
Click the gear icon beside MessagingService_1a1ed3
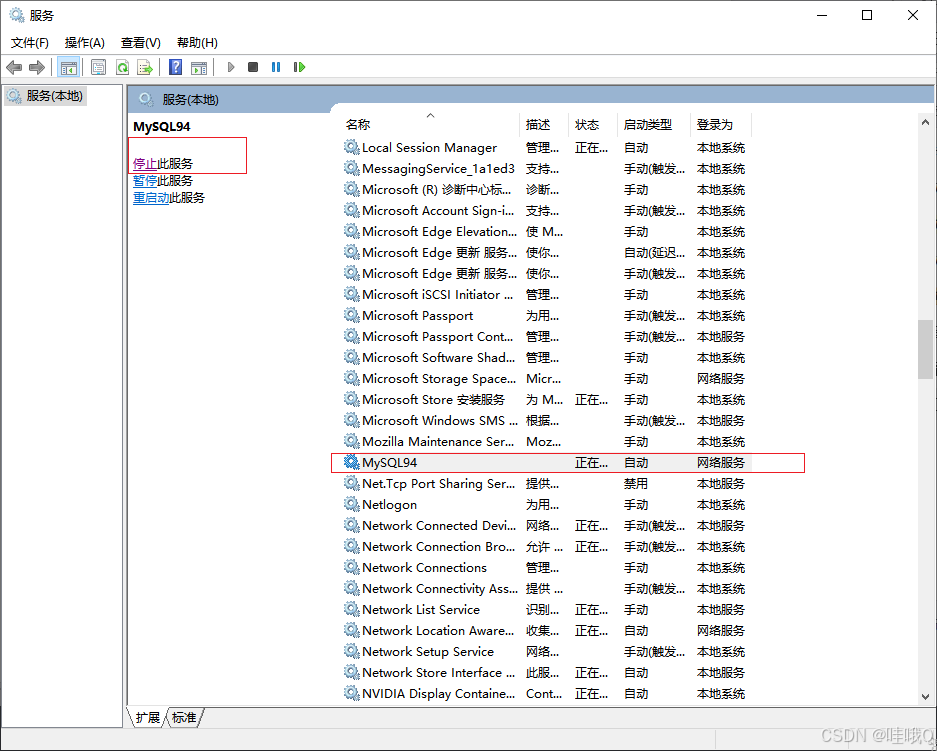[x=351, y=168]
